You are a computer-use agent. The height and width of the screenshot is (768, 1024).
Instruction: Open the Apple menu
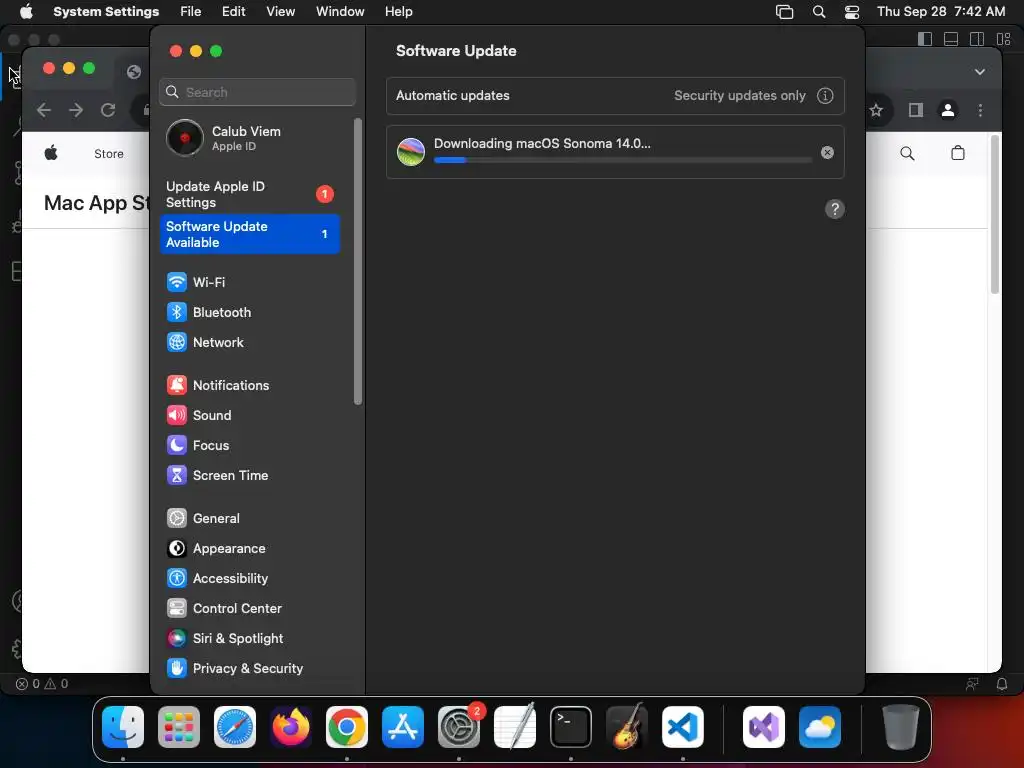tap(26, 12)
